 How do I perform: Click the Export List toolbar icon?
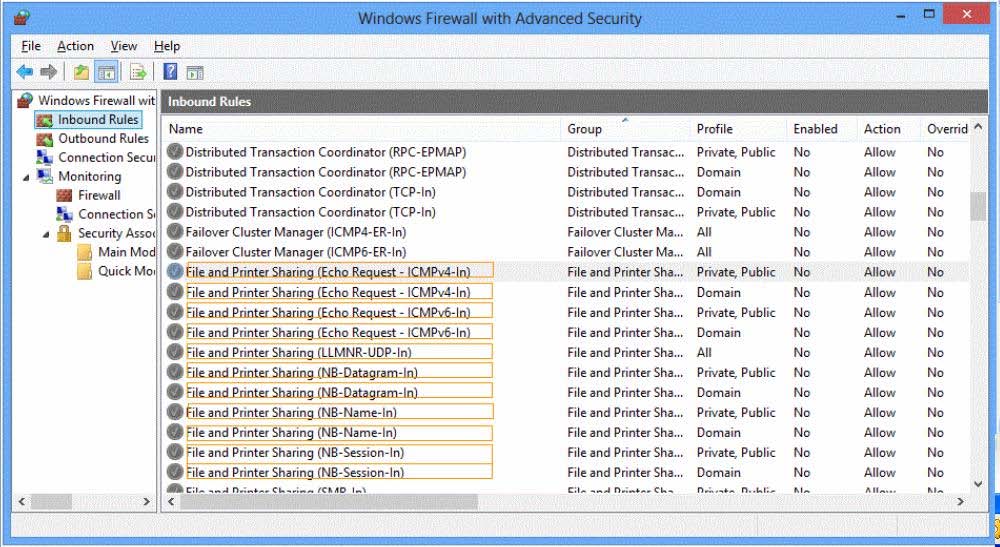[138, 72]
